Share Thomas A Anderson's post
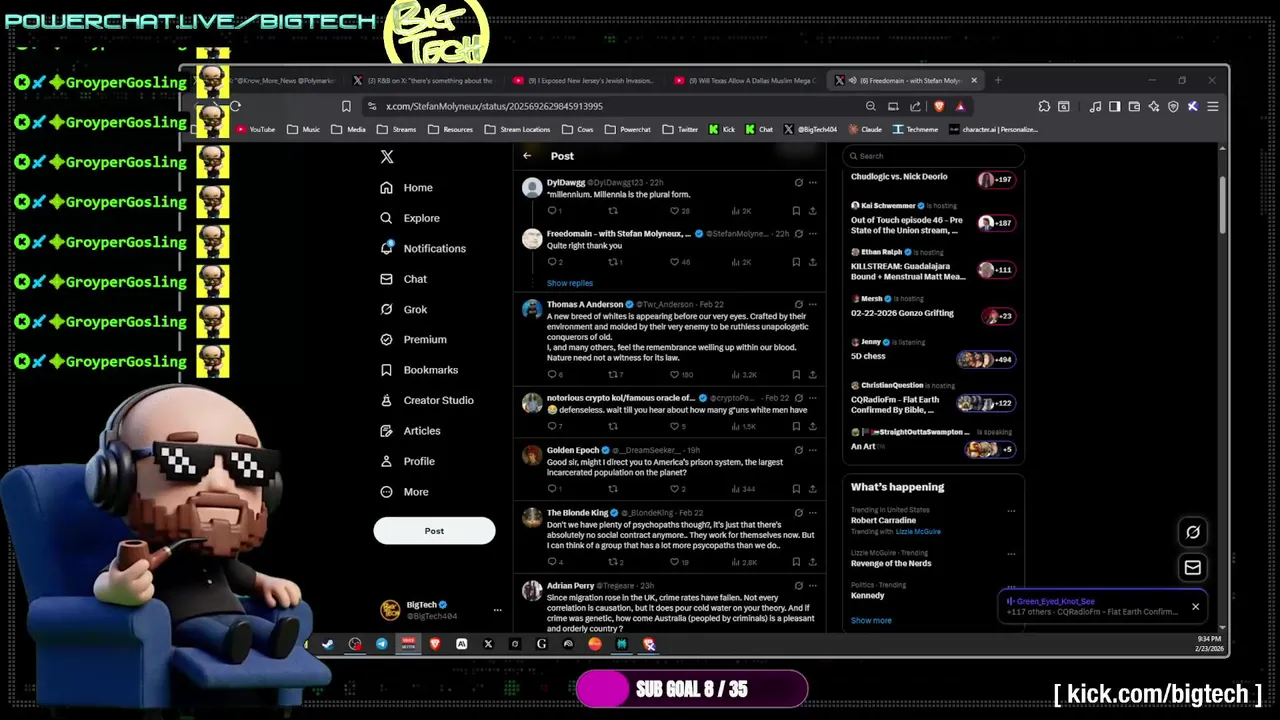The width and height of the screenshot is (1280, 720). (x=812, y=375)
